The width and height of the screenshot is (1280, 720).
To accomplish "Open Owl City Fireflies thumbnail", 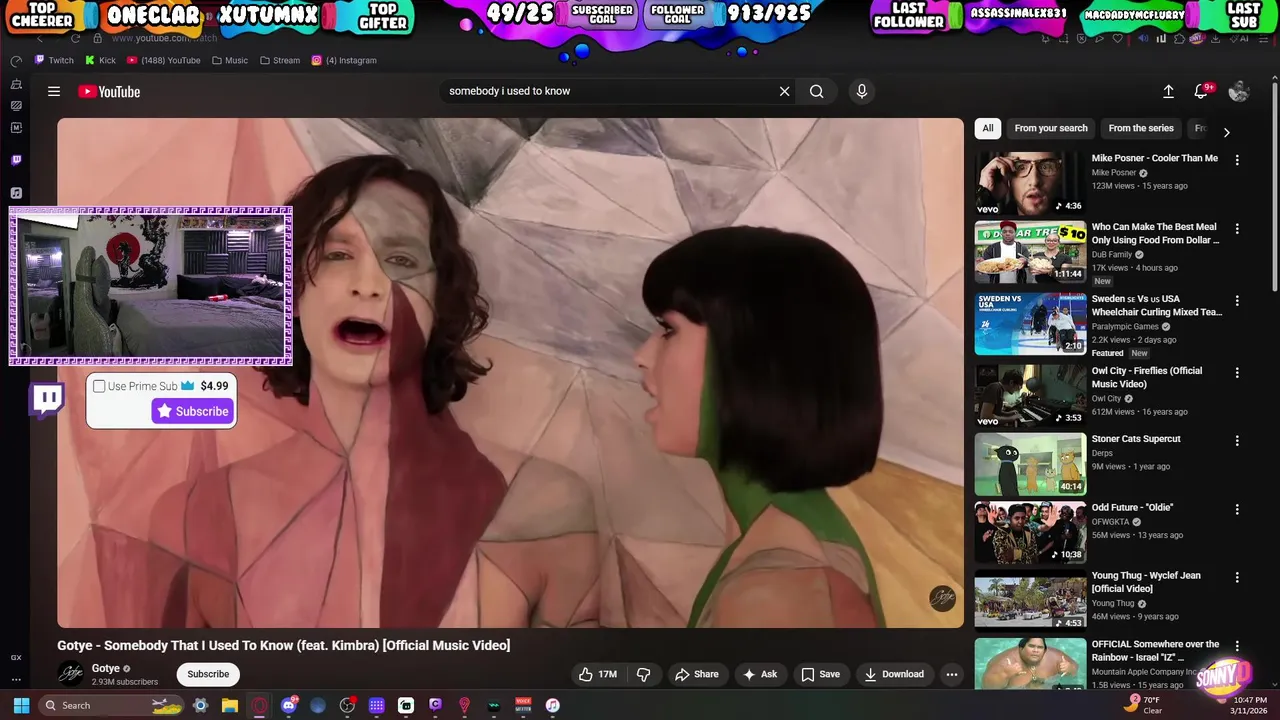I will pos(1030,396).
